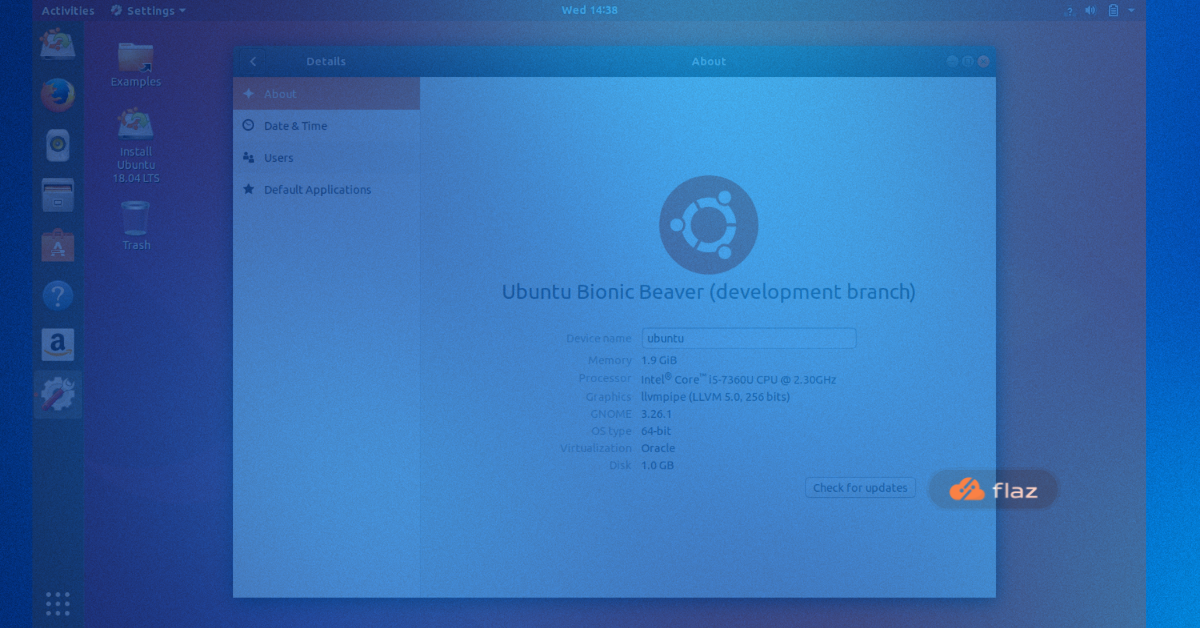Click the Help question mark icon
1200x628 pixels.
[58, 295]
